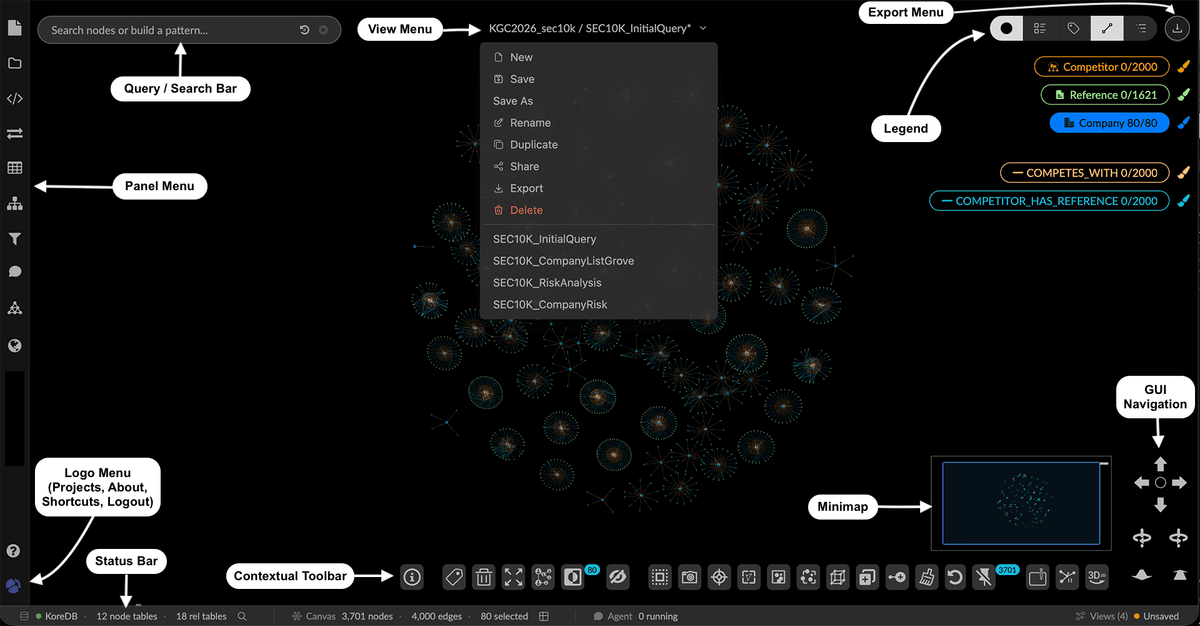This screenshot has width=1200, height=626.
Task: Click the dashed-square select-all icon
Action: (660, 577)
